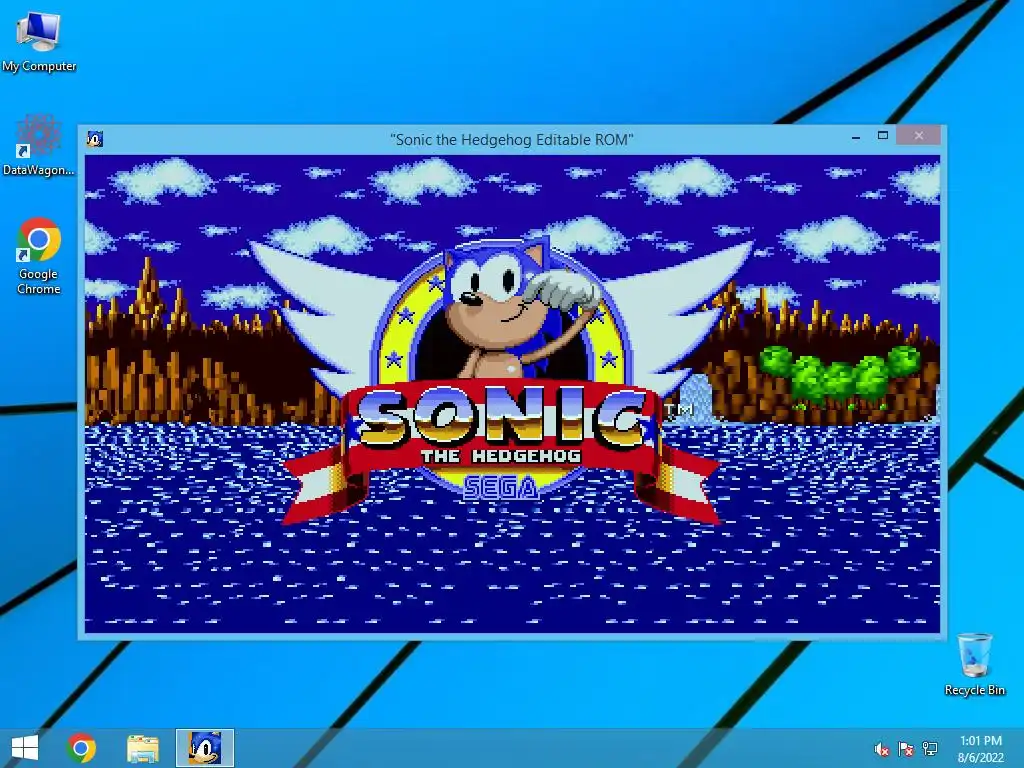Screen dimensions: 1024x768
Task: Minimize the Sonic the Hedgehog window
Action: tap(856, 136)
